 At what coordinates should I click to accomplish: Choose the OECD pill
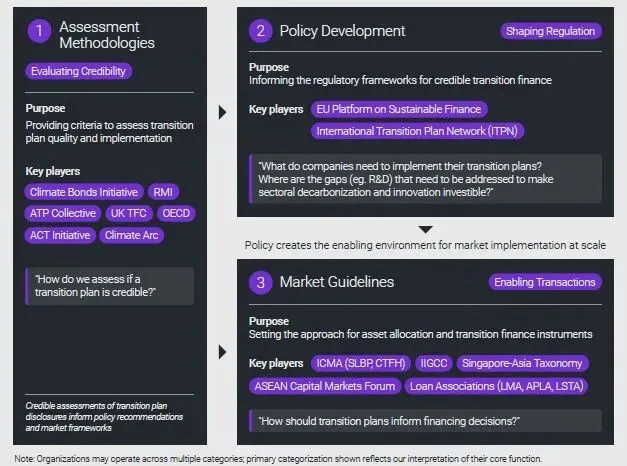(x=176, y=213)
